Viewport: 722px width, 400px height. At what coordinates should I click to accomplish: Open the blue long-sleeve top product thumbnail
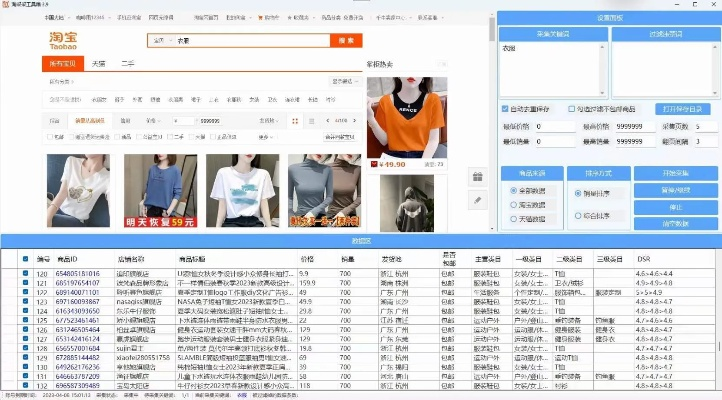160,191
